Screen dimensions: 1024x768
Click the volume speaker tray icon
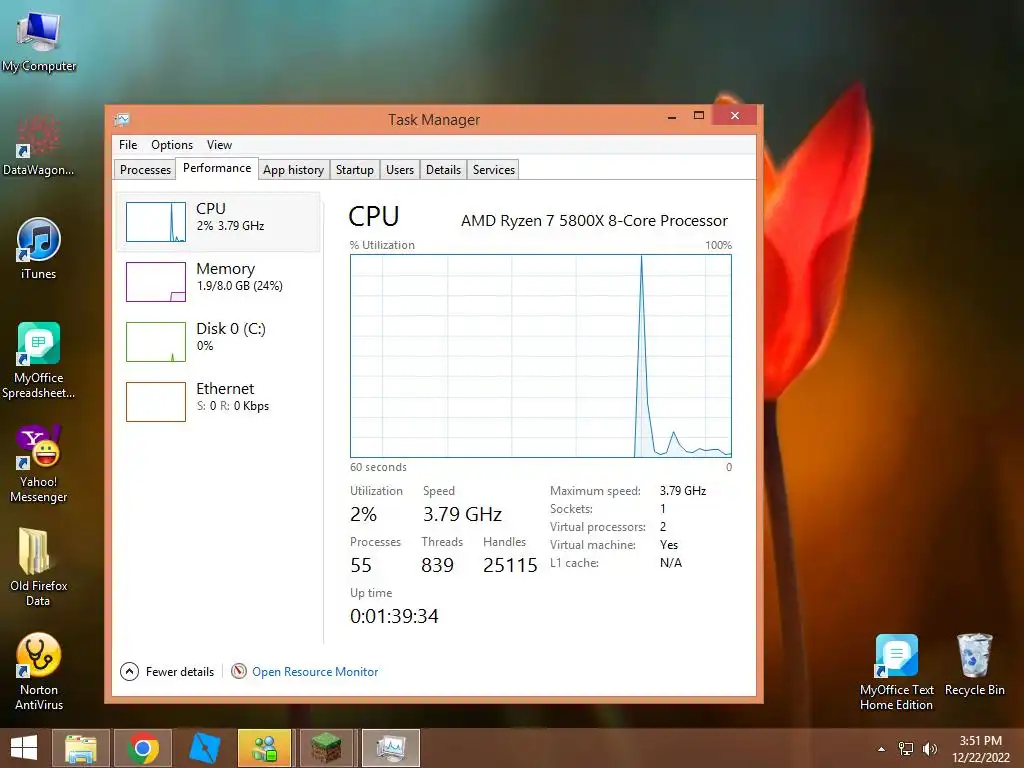click(930, 749)
